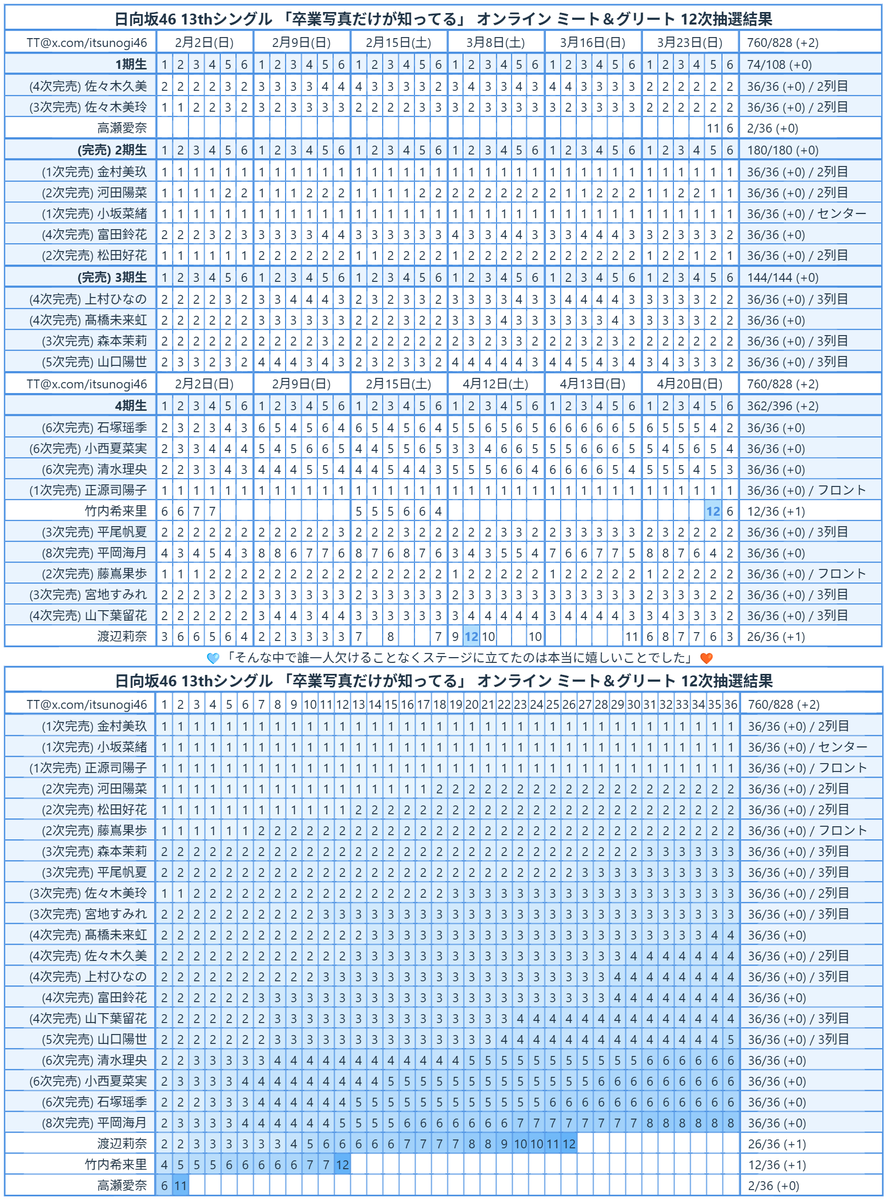Select the 362/396 (+2) total for 4期生
Image resolution: width=888 pixels, height=1200 pixels.
(x=786, y=405)
